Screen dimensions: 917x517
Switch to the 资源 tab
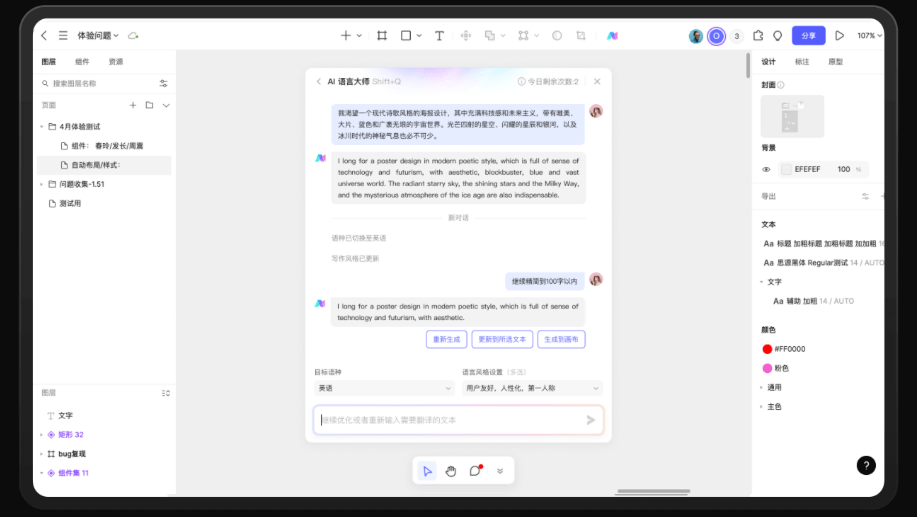pos(116,62)
